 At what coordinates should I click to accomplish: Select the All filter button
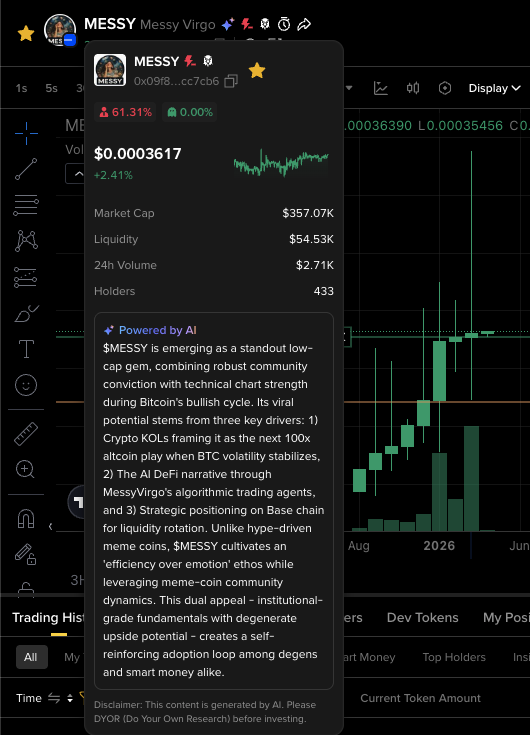click(31, 657)
